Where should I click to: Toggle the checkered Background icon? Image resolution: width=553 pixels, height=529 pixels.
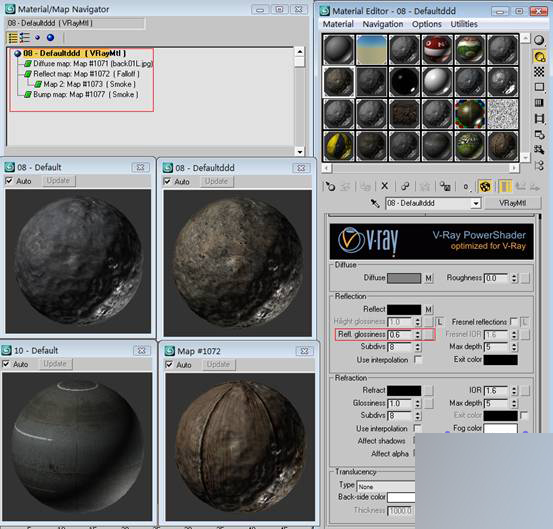(539, 72)
